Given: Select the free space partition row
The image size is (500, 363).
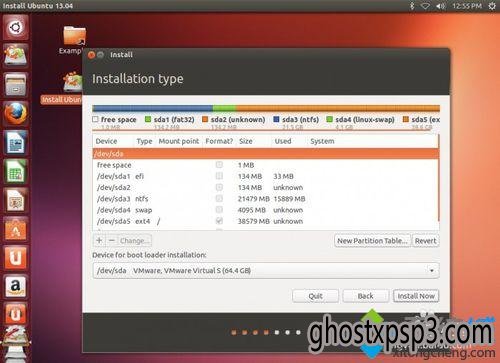Looking at the screenshot, I should [266, 165].
